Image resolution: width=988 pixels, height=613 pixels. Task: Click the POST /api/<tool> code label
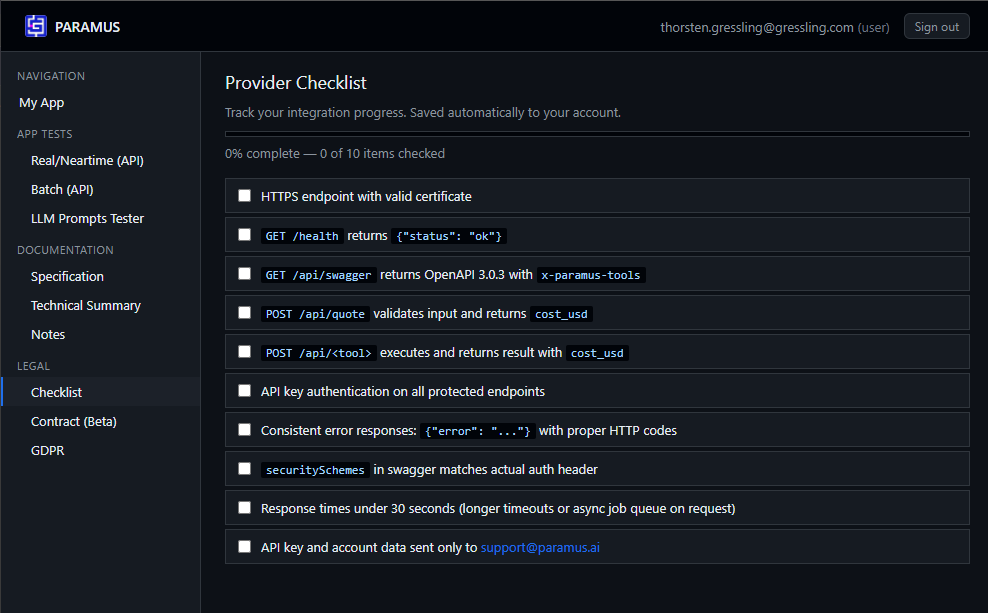coord(318,353)
